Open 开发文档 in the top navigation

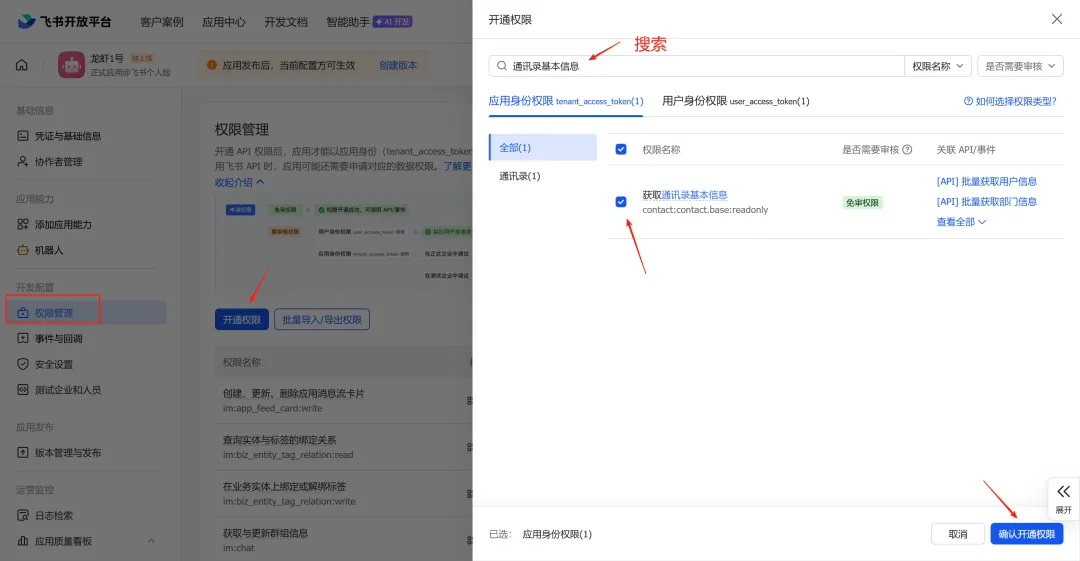(286, 22)
